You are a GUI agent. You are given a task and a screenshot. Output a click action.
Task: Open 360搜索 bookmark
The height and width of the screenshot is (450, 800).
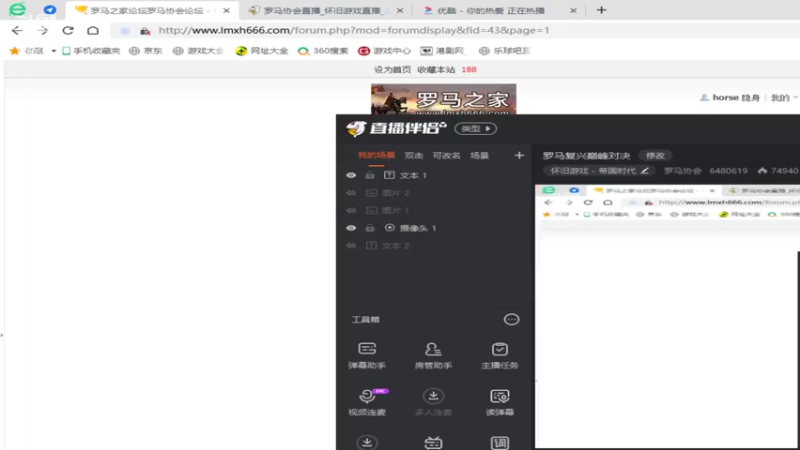pos(323,51)
